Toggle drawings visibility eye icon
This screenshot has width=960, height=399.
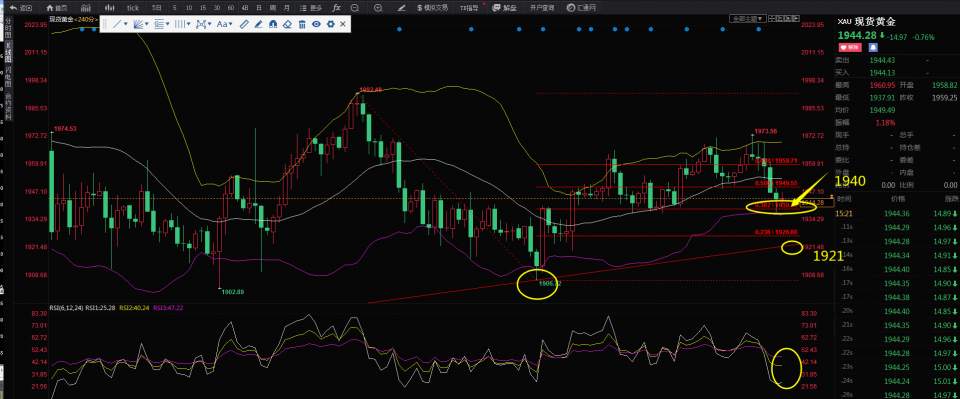click(316, 24)
